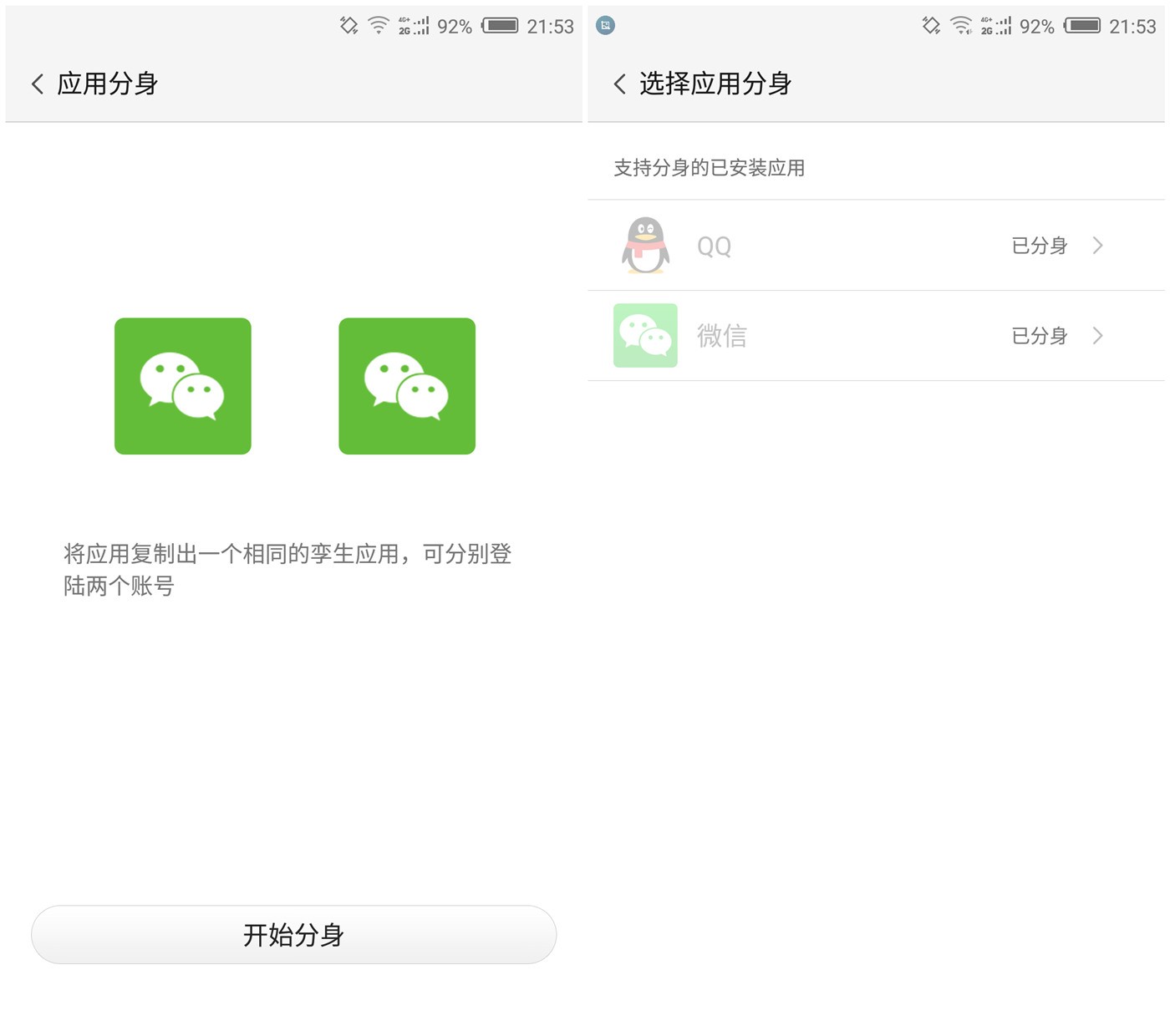Tap 已分身 status on 微信 row
1170x1036 pixels.
point(1039,336)
